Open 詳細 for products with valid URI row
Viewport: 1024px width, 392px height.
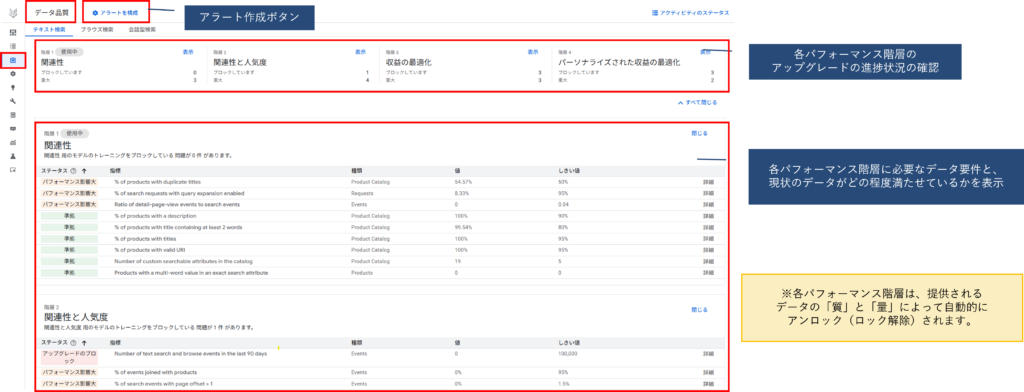coord(708,250)
